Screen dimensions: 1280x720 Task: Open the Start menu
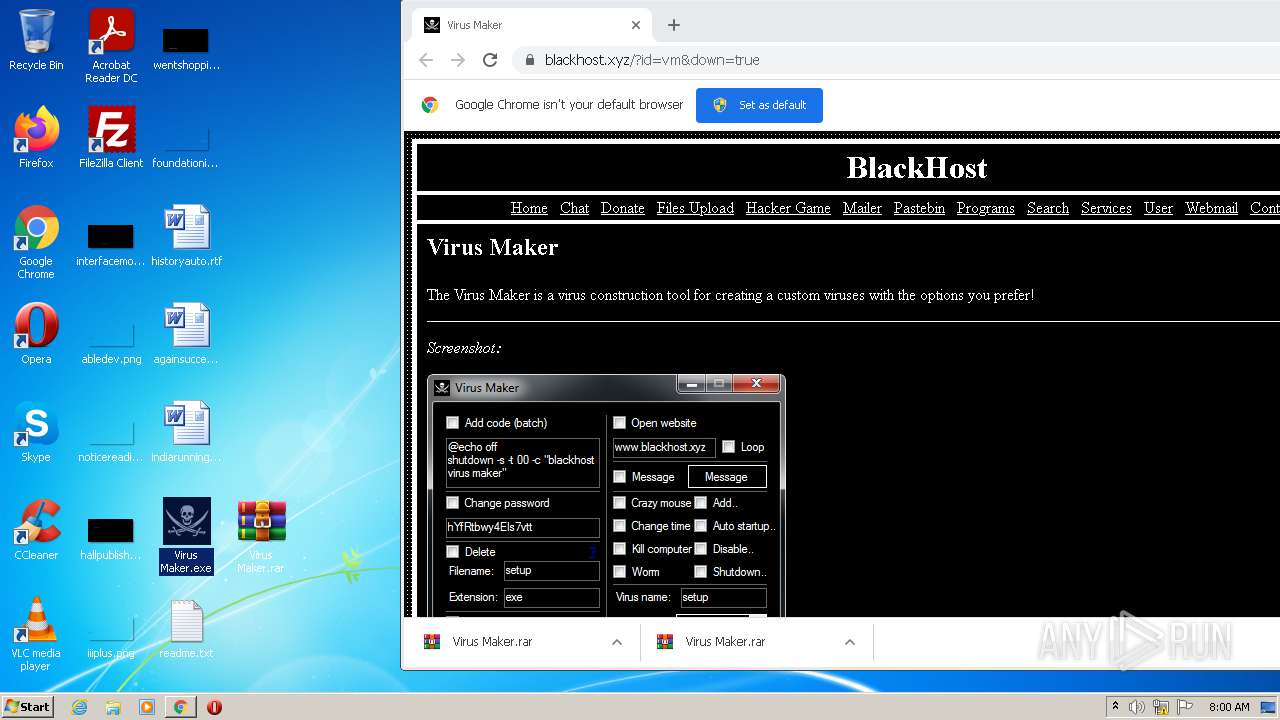click(27, 706)
